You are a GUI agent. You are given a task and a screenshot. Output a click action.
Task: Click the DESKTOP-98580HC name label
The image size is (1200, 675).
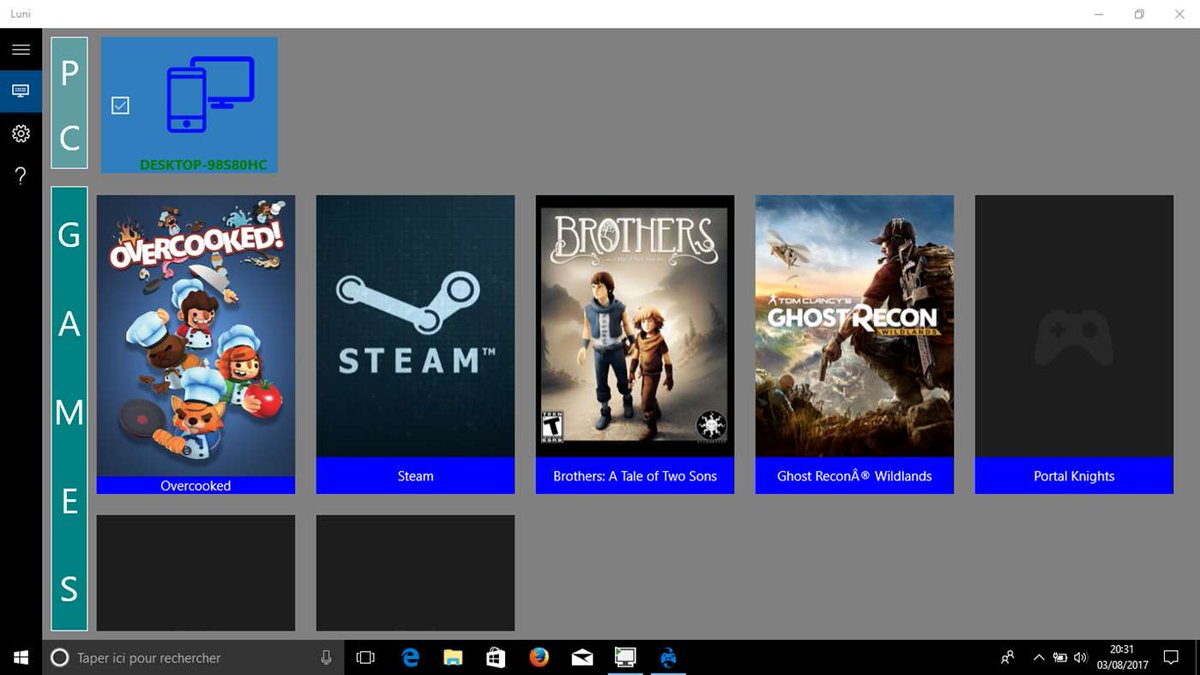[203, 165]
